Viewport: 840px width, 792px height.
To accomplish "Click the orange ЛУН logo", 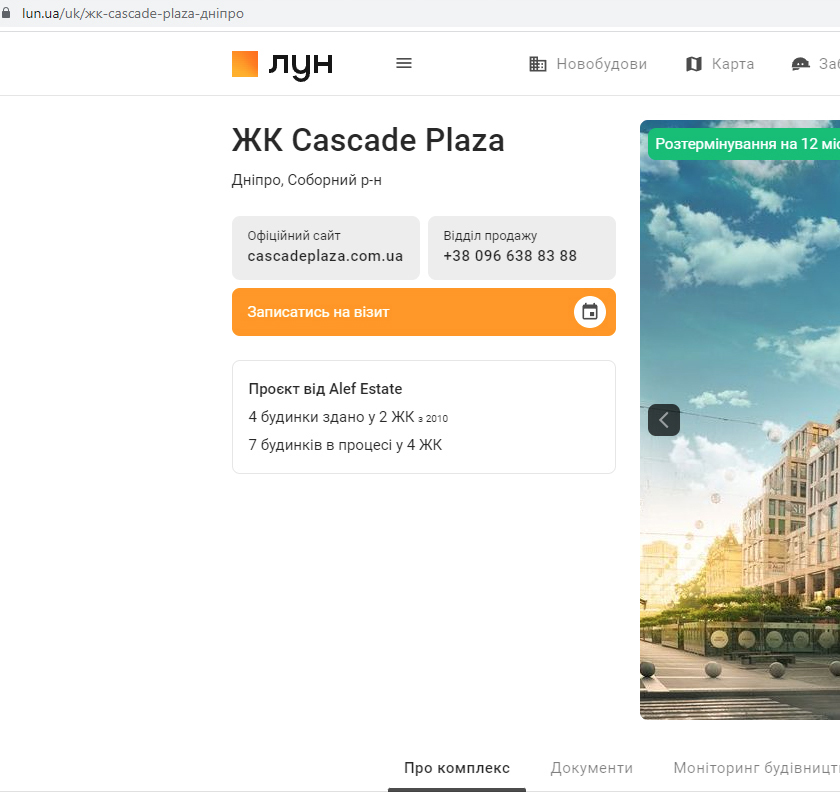I will click(282, 64).
